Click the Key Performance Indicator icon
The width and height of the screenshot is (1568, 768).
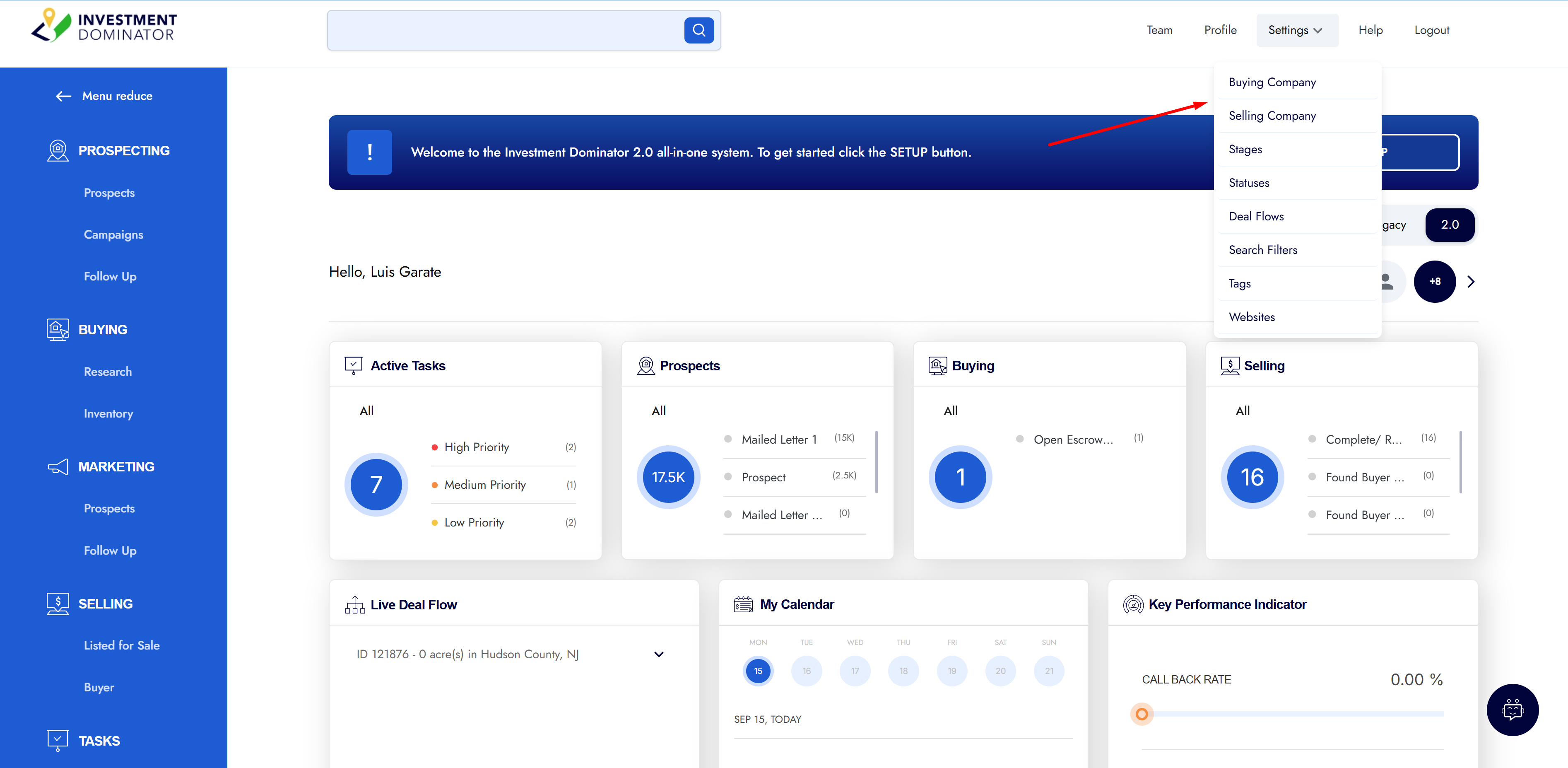coord(1133,604)
